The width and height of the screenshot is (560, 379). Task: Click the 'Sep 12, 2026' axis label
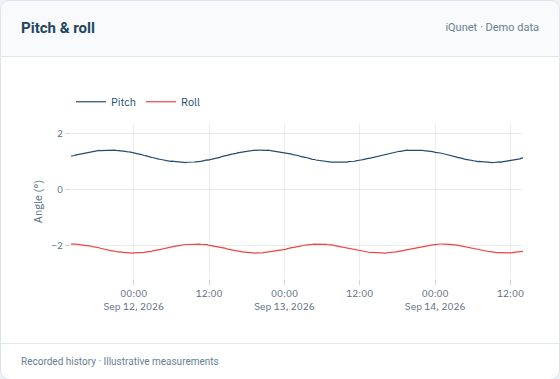(x=134, y=306)
